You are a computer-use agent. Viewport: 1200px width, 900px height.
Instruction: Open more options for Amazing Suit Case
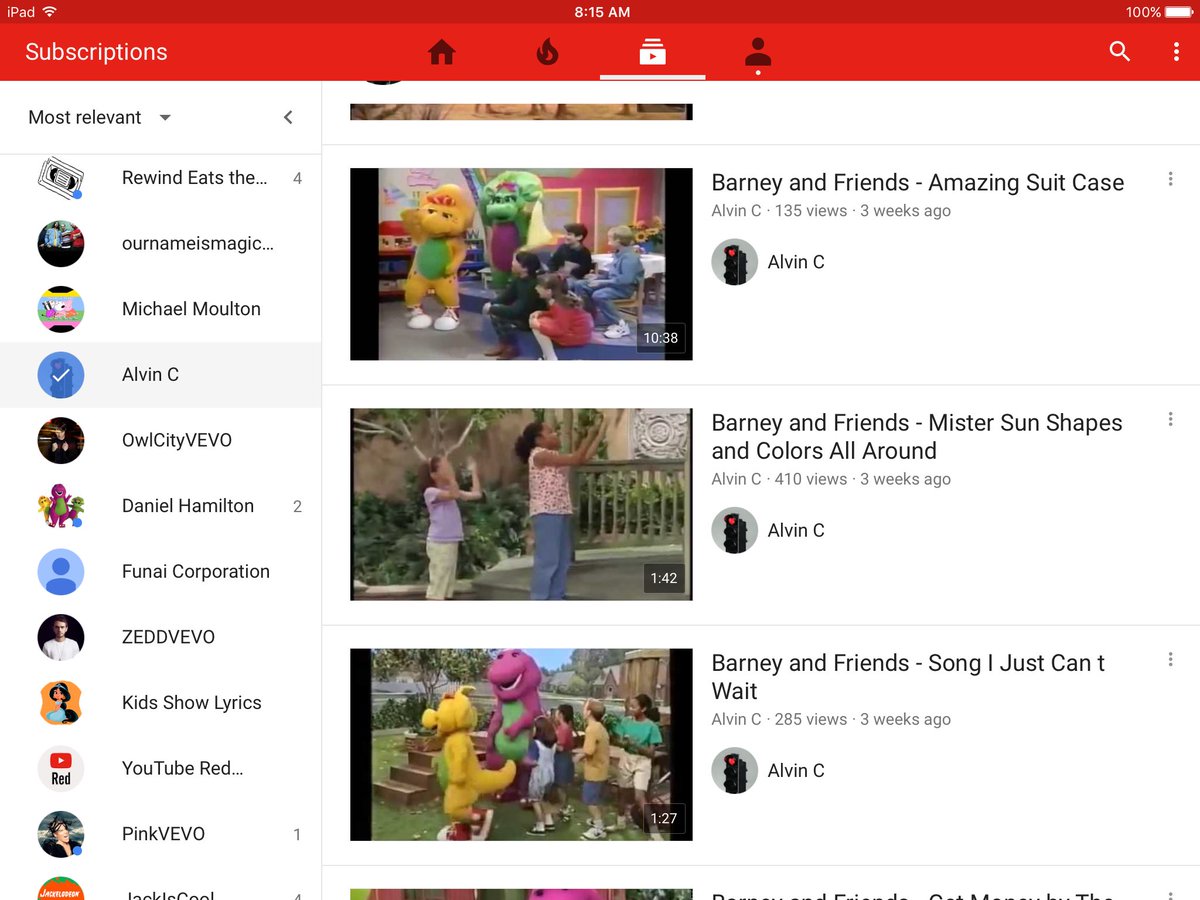tap(1170, 179)
